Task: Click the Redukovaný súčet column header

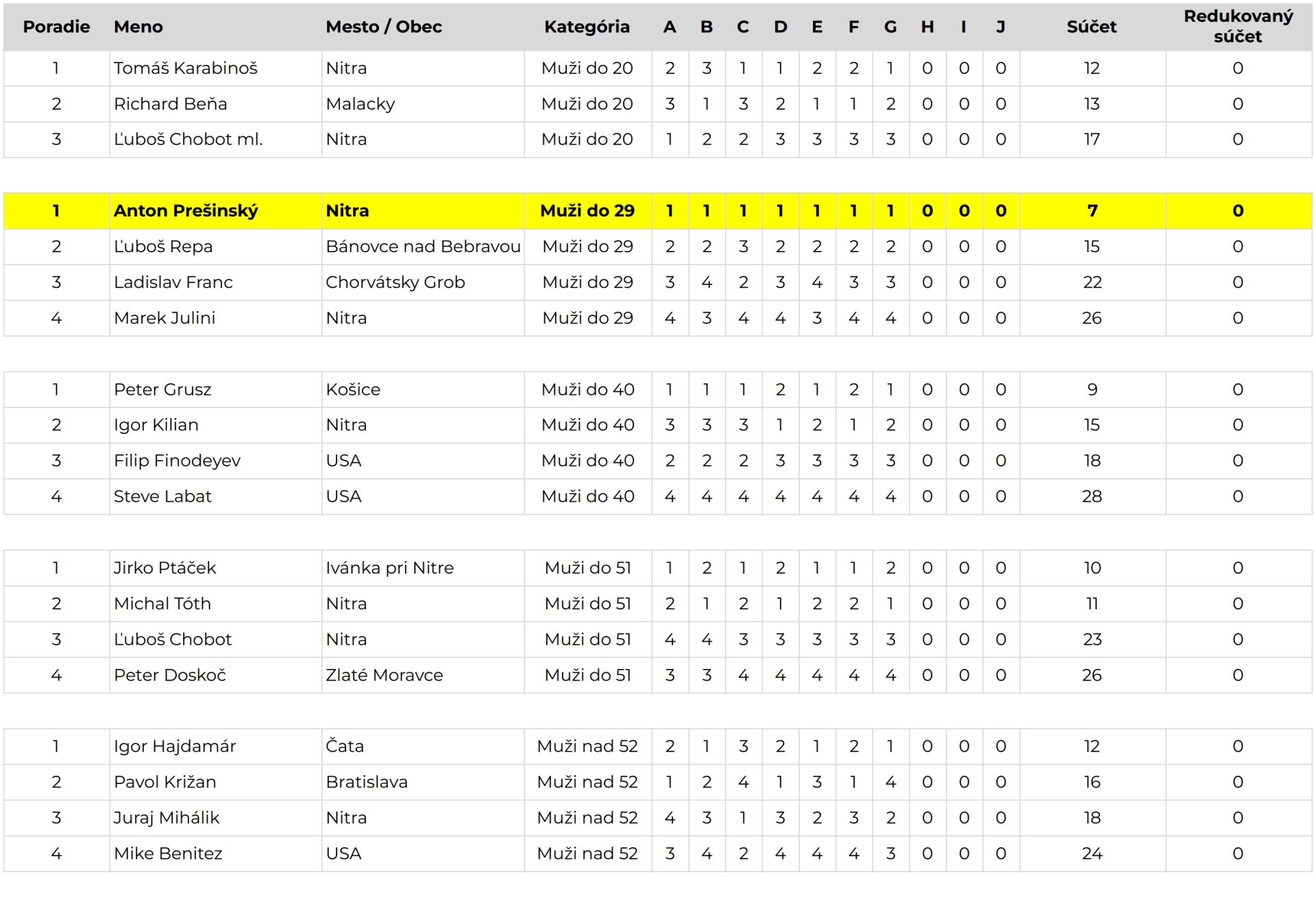Action: (1238, 27)
